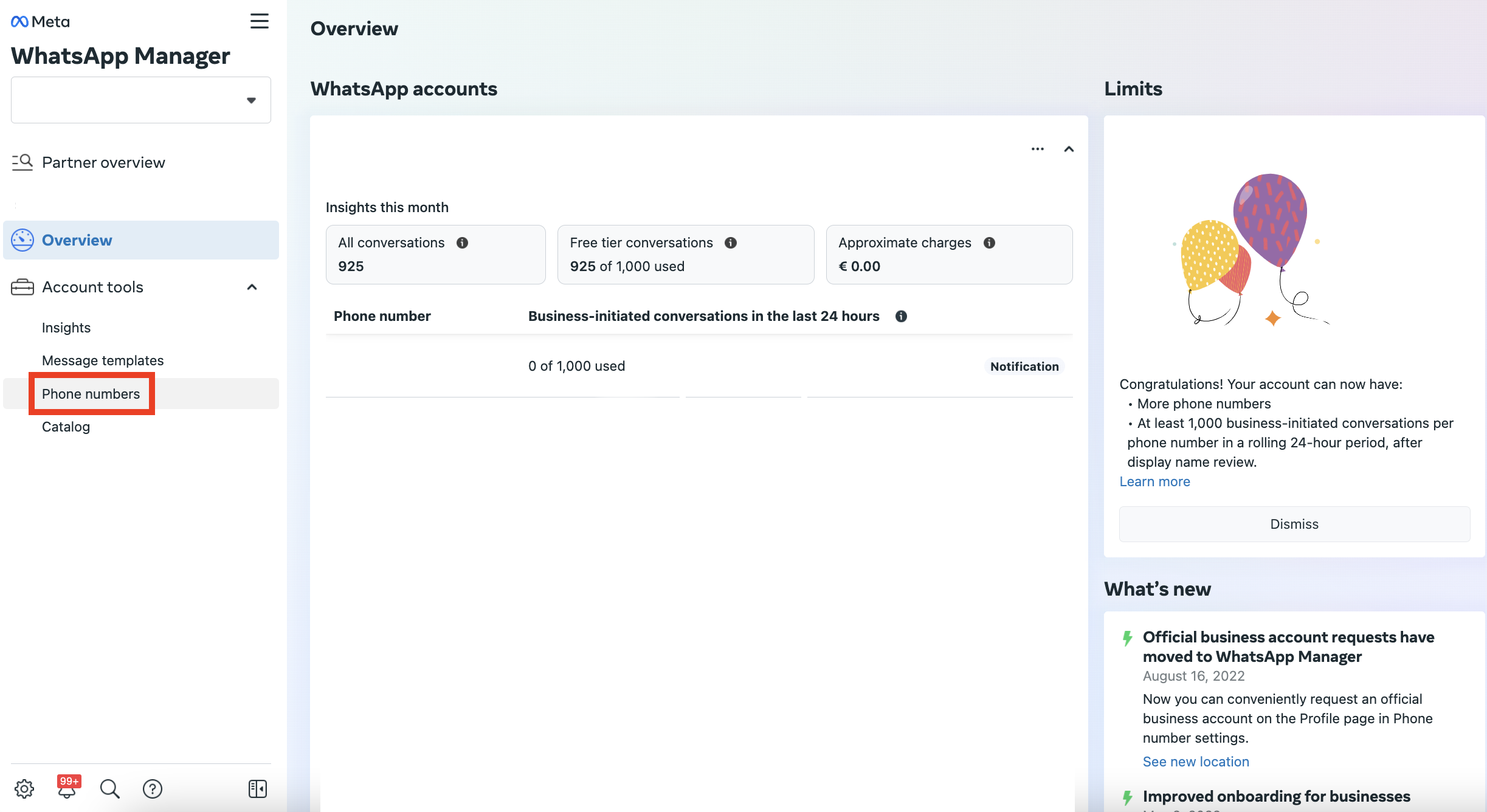Click info icon beside Approximate charges

coord(989,243)
